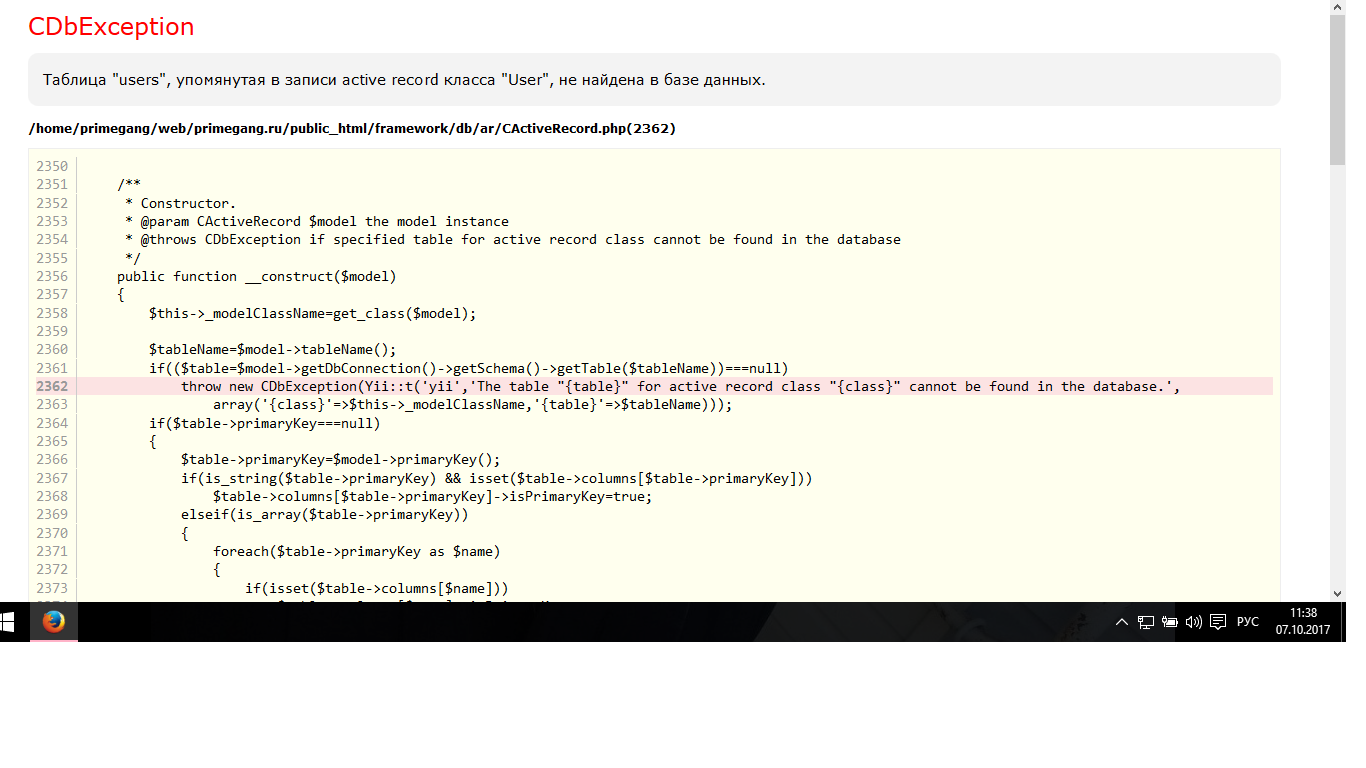Click the CActiveRecord.php(2362) file path

[x=352, y=129]
